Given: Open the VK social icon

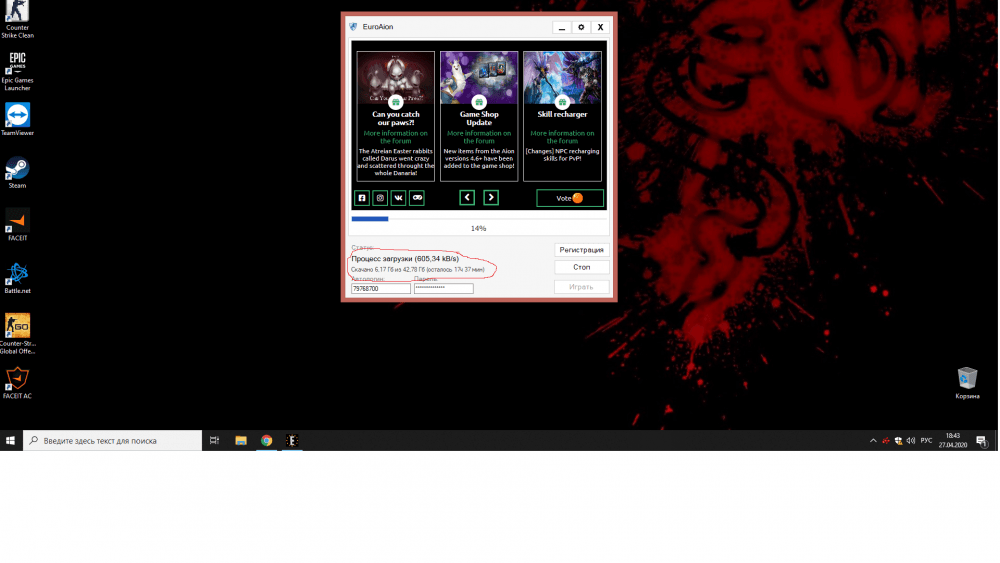Looking at the screenshot, I should 398,198.
